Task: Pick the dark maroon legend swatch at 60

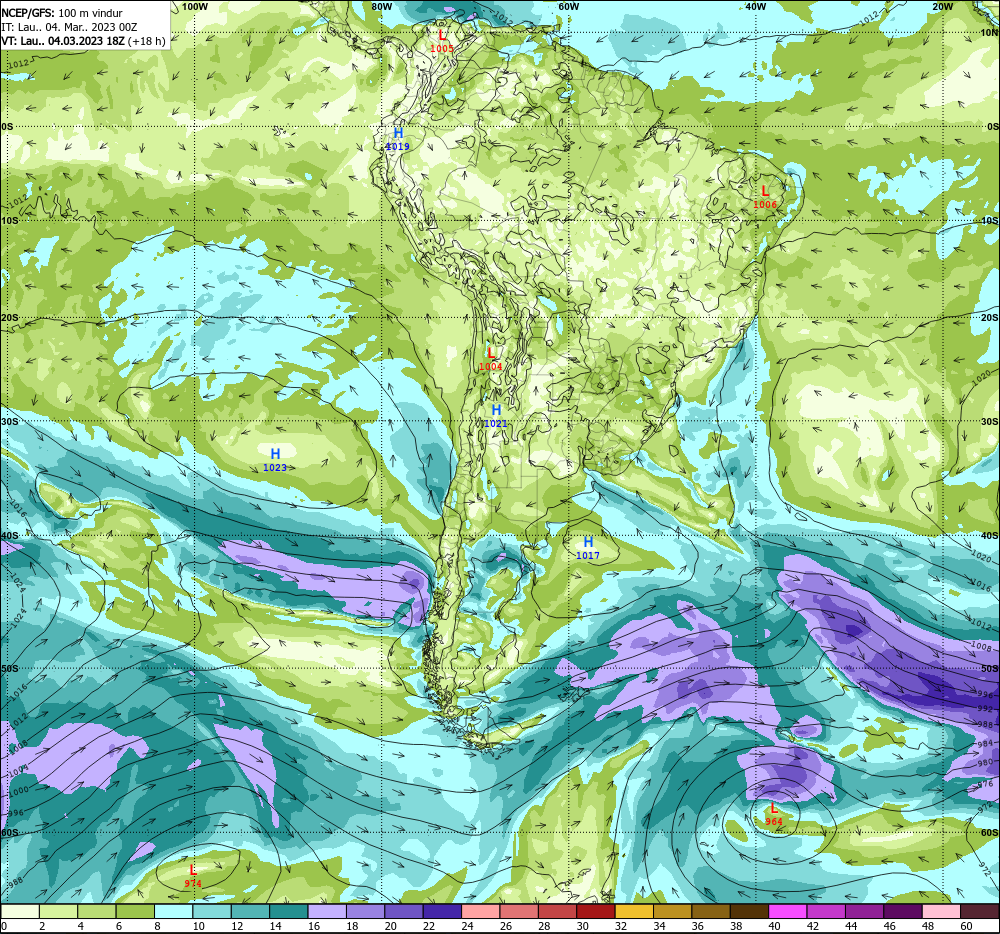Action: click(x=980, y=912)
